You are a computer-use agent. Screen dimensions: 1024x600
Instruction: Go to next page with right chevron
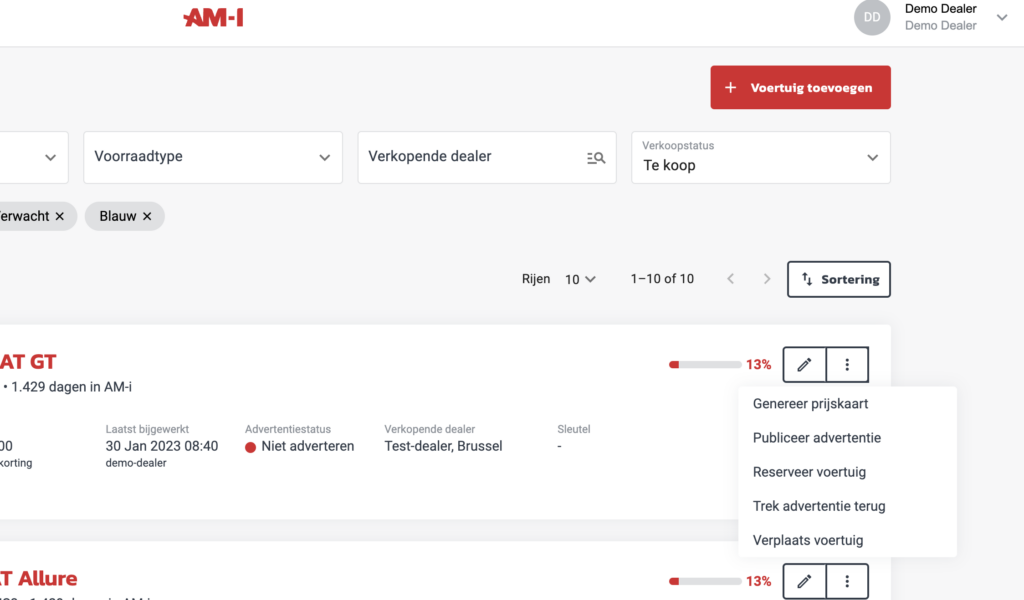click(x=767, y=279)
